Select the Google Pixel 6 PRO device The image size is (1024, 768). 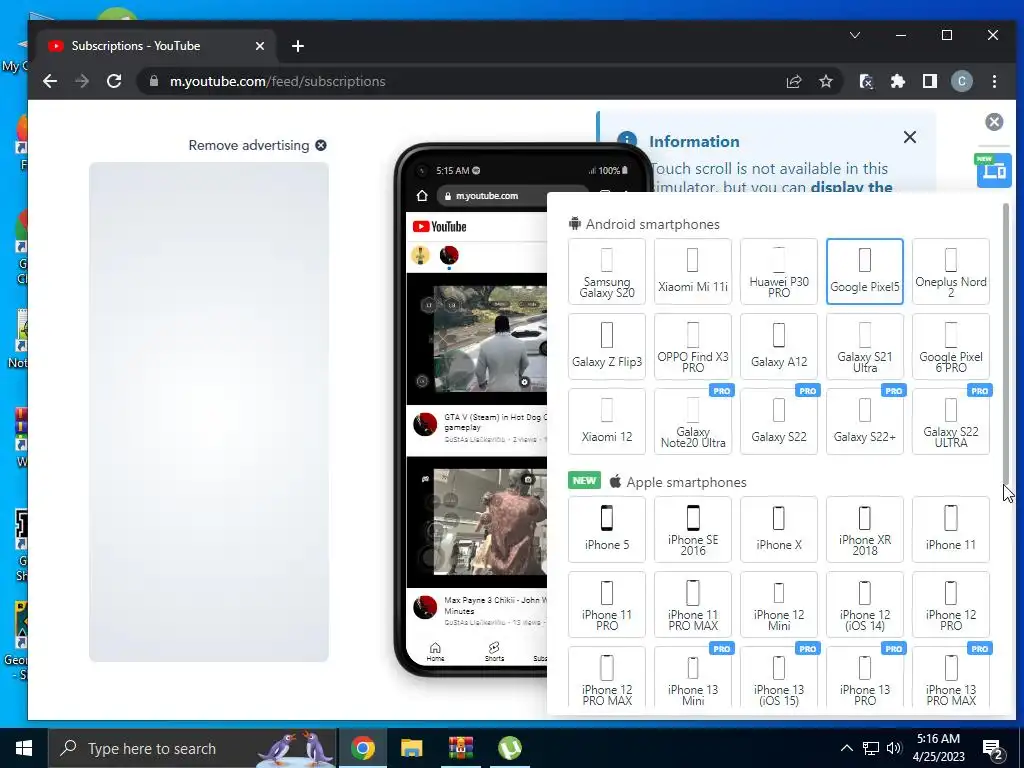coord(951,347)
